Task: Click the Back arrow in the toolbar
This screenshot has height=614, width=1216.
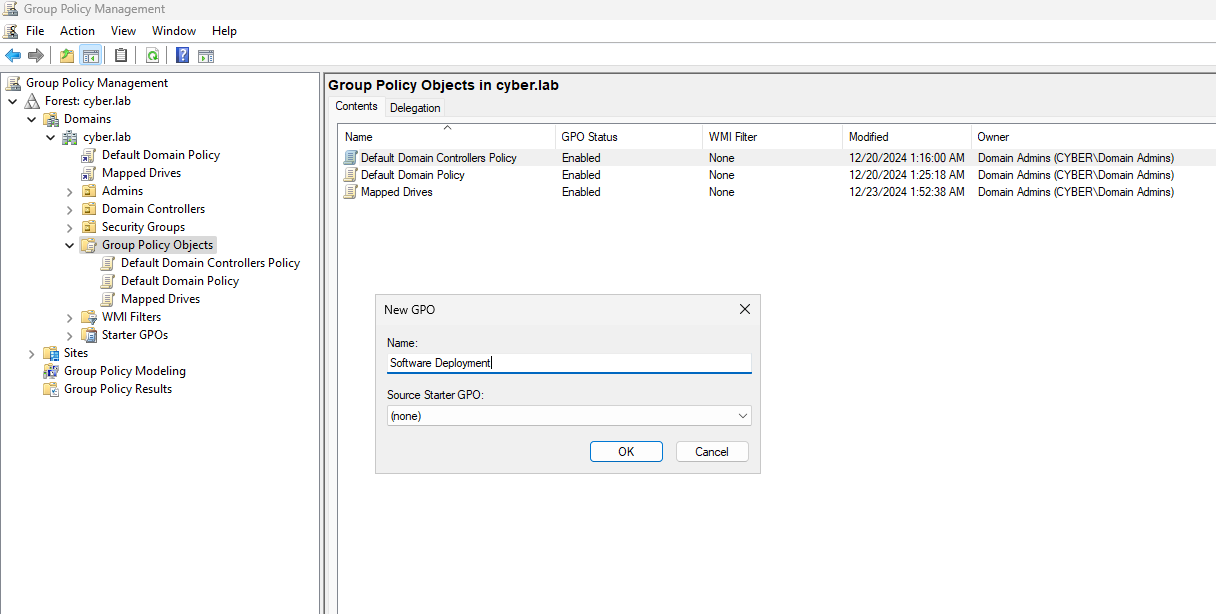Action: (x=13, y=56)
